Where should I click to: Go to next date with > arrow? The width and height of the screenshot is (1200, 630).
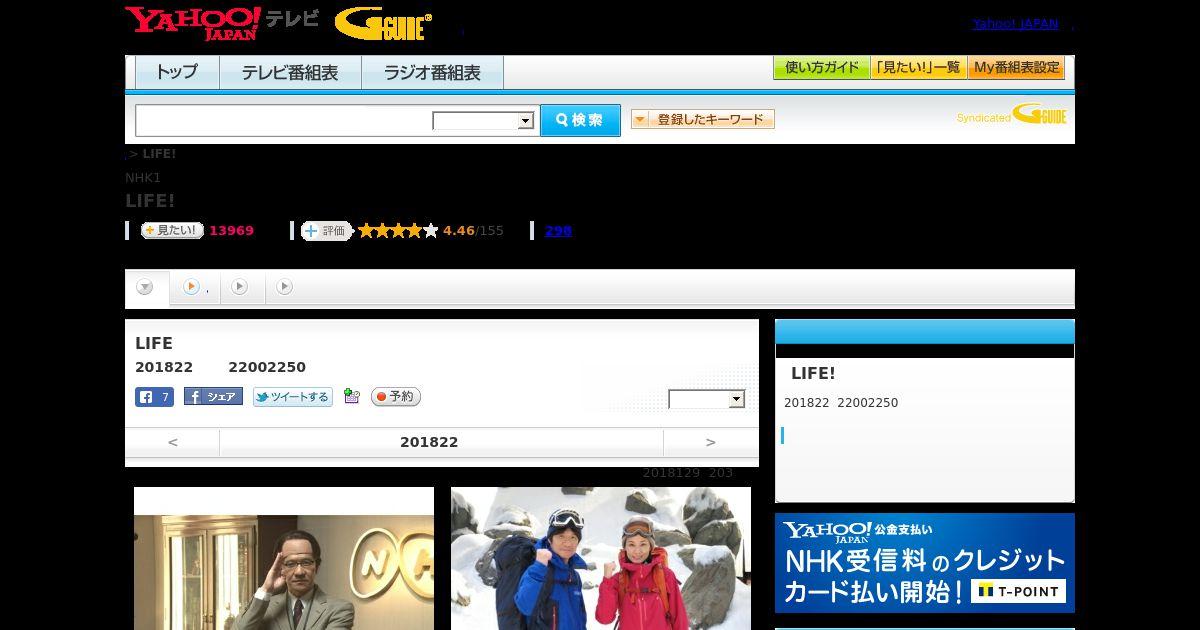tap(711, 442)
